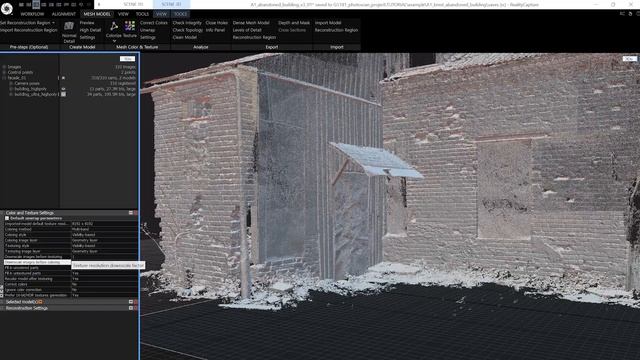Expand the building_ultra_highpoly model node
The height and width of the screenshot is (360, 640).
click(x=11, y=94)
